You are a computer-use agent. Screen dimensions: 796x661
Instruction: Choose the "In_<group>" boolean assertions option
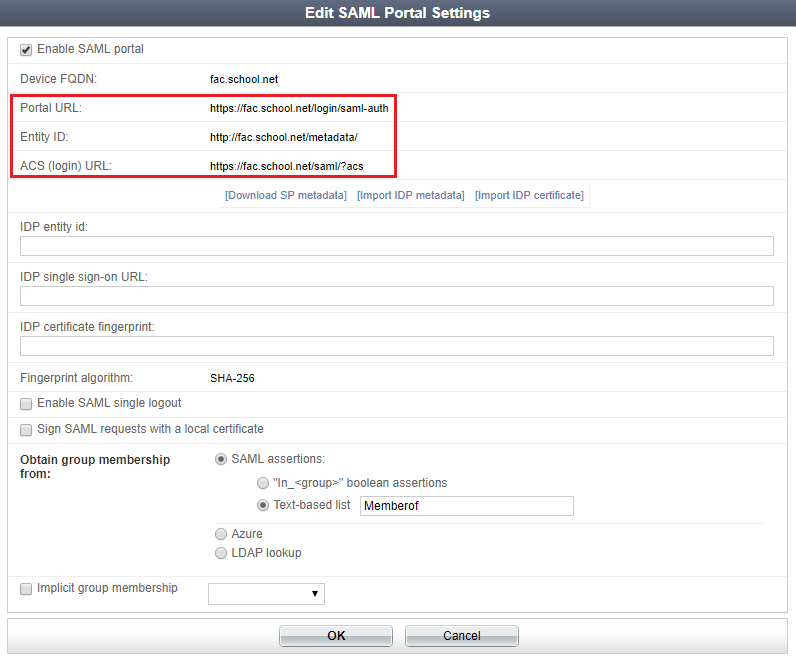[x=263, y=483]
